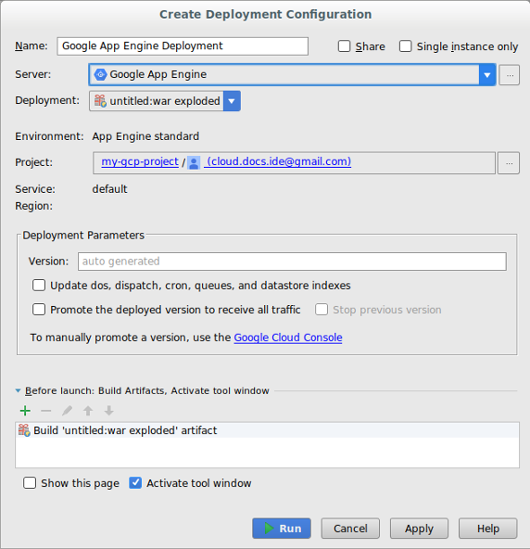Click the pencil edit task icon
Image resolution: width=530 pixels, height=549 pixels.
click(67, 411)
